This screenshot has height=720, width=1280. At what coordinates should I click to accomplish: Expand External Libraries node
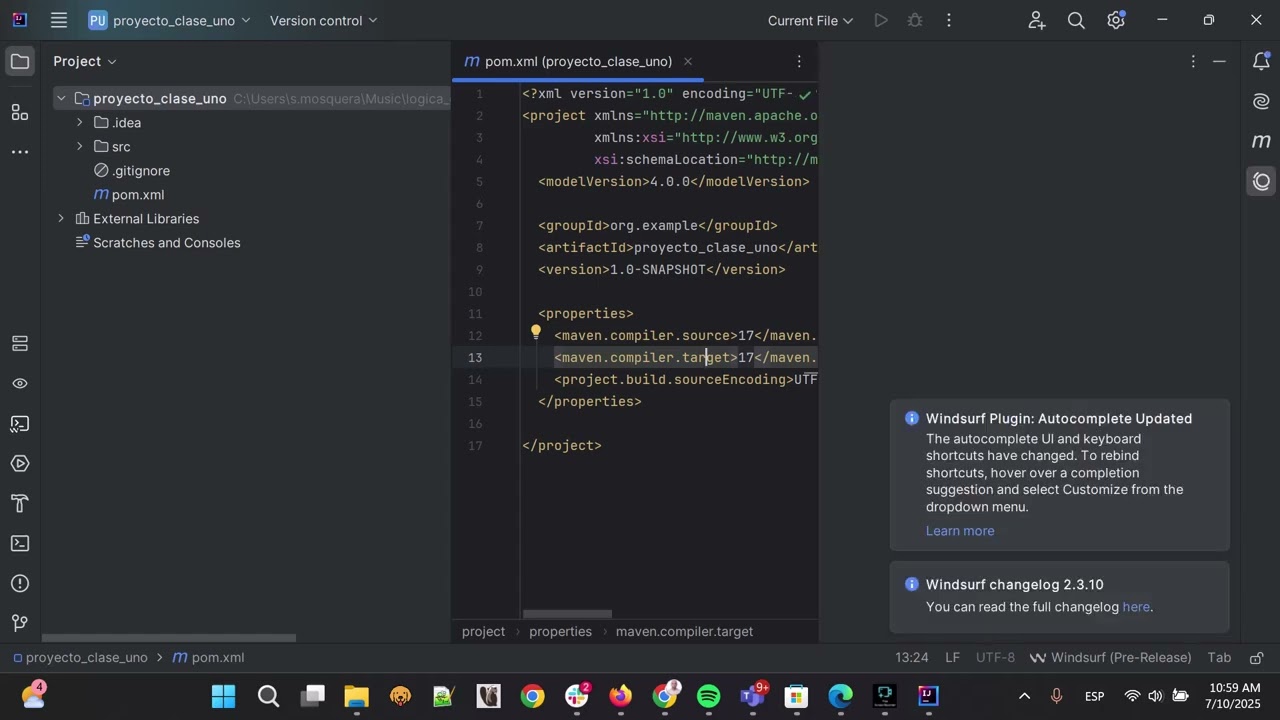[61, 218]
